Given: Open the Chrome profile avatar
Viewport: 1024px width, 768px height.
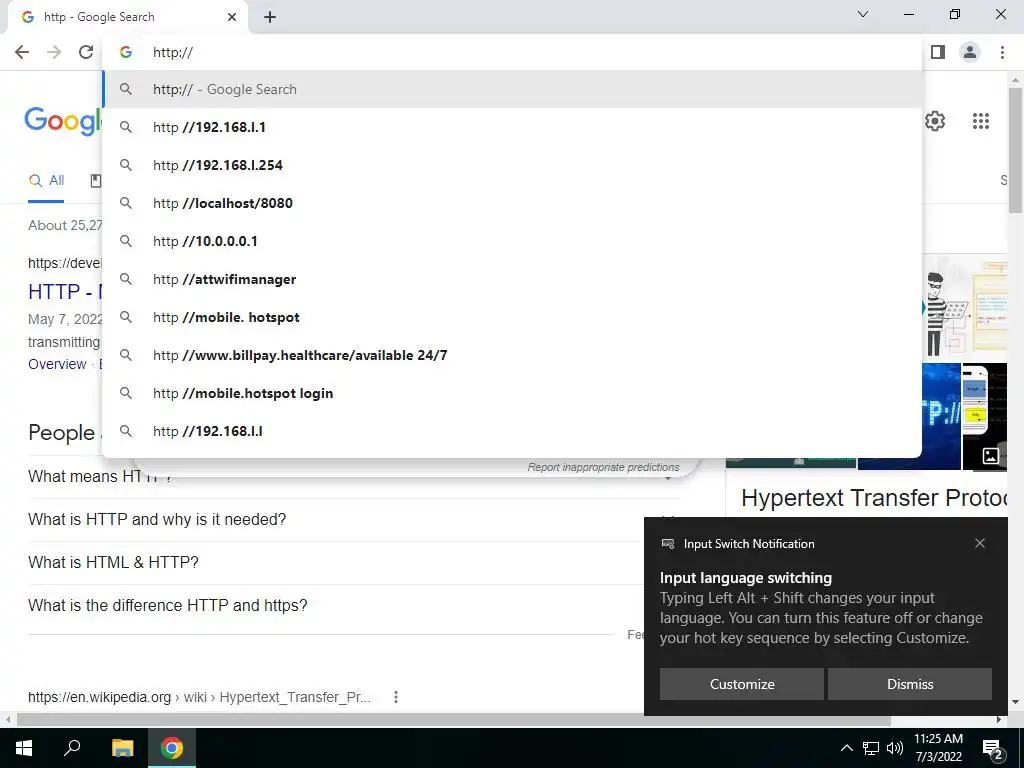Looking at the screenshot, I should (970, 52).
